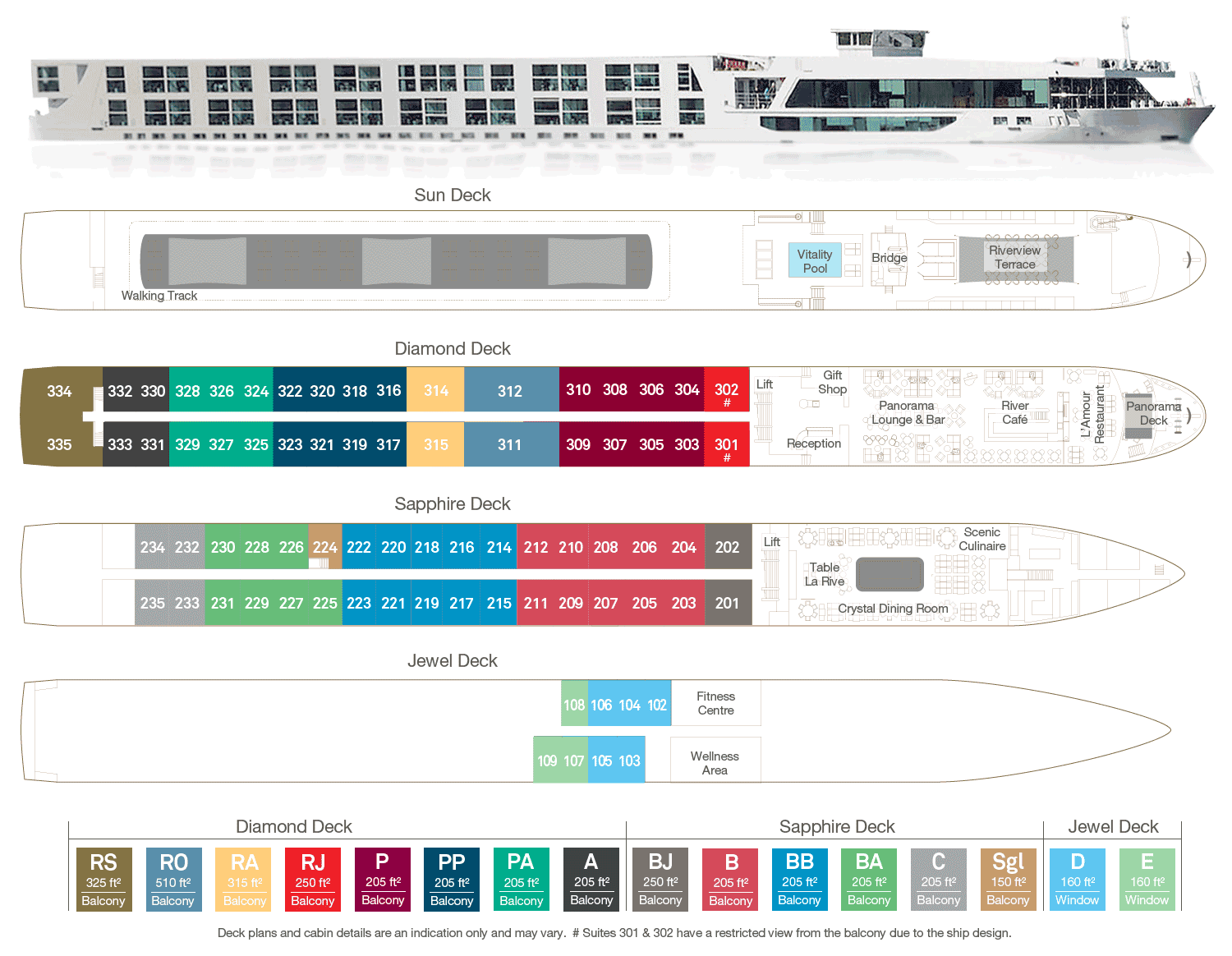Click the RA 315 ft² Balcony legend swatch
This screenshot has height=956, width=1232.
(243, 880)
